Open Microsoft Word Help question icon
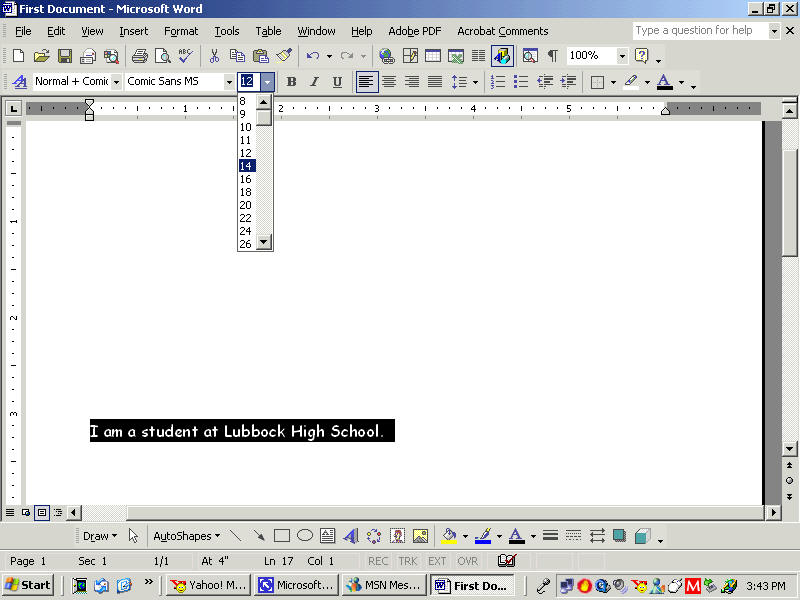800x600 pixels. [641, 56]
